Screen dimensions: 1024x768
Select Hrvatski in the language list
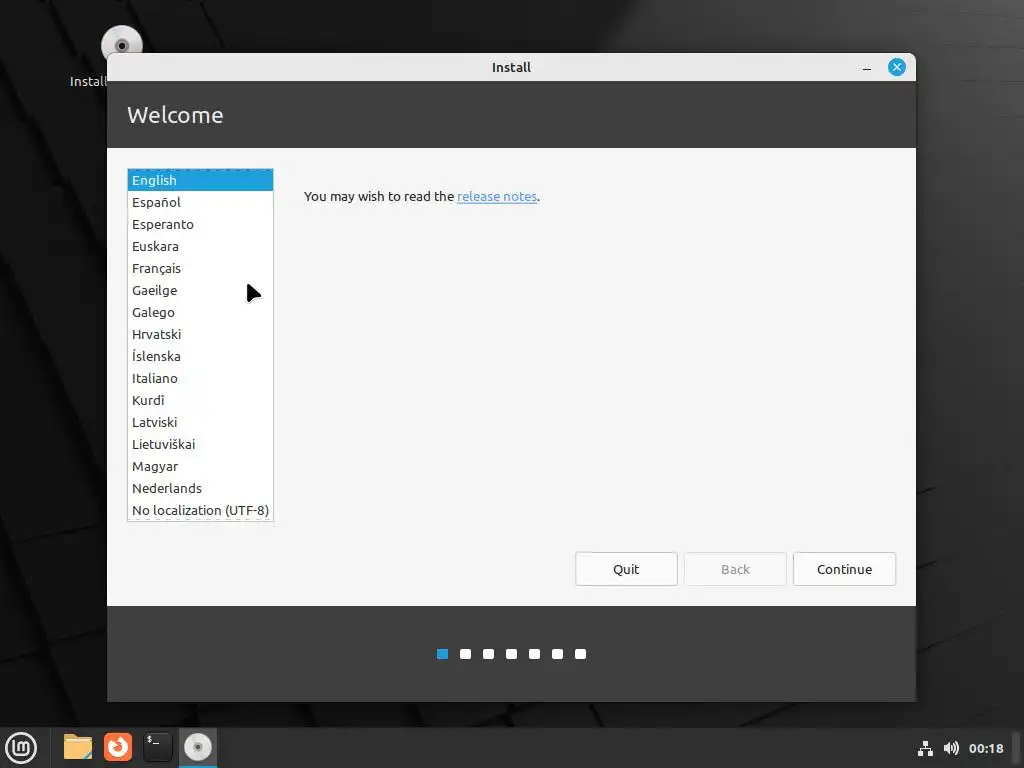point(200,334)
